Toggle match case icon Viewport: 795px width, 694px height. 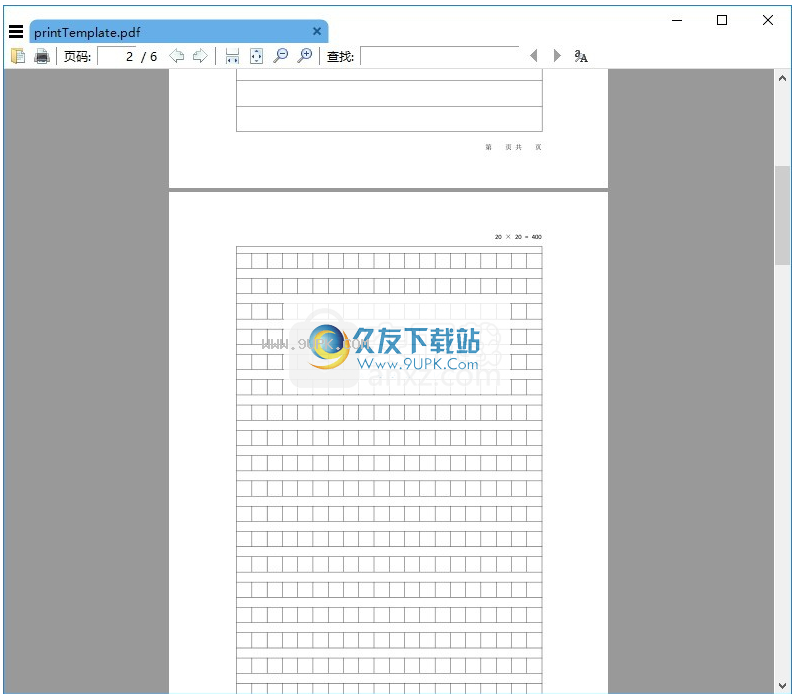581,56
